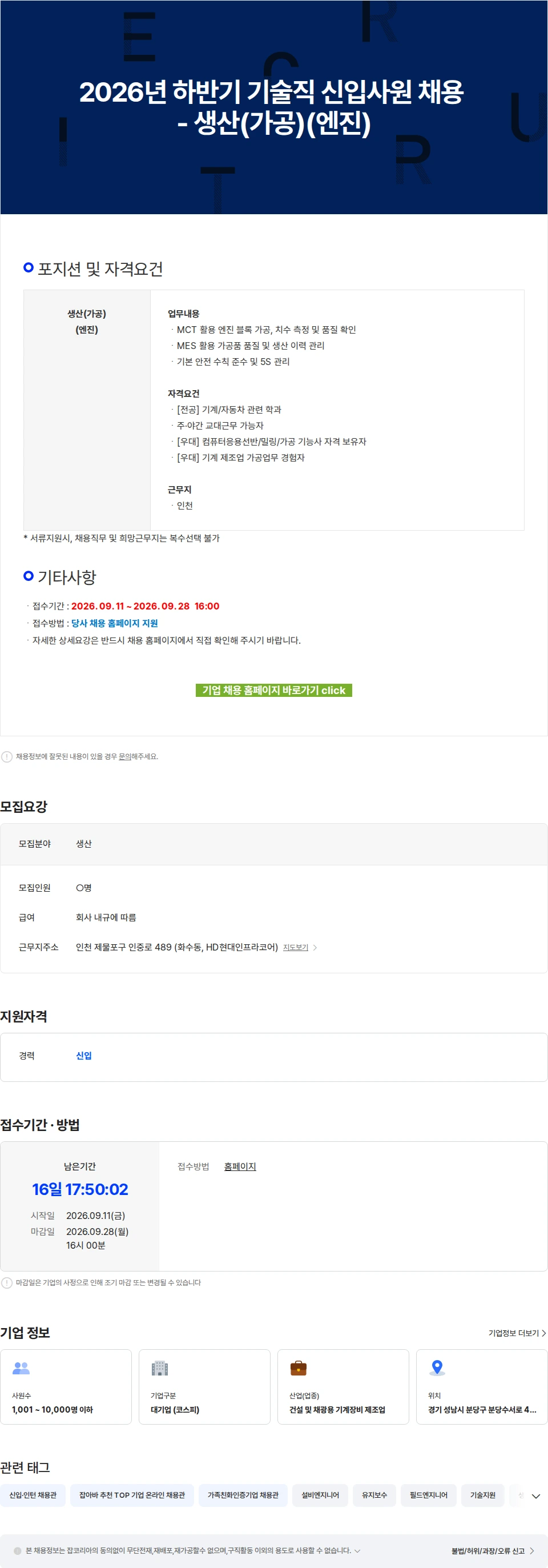
Task: Click the 회사 내규에 따름 salary text
Action: (x=106, y=917)
